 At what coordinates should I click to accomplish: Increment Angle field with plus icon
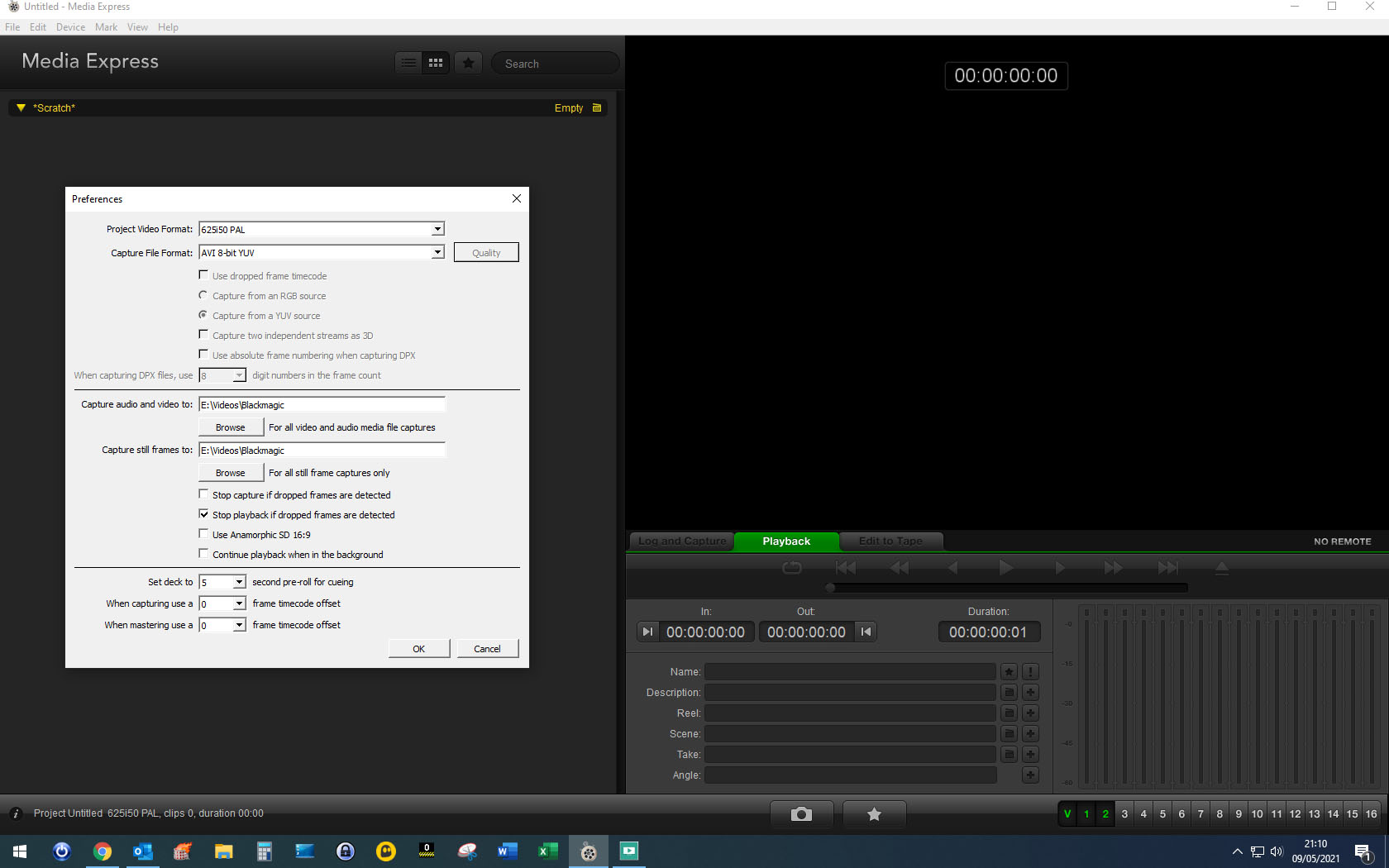(1030, 775)
